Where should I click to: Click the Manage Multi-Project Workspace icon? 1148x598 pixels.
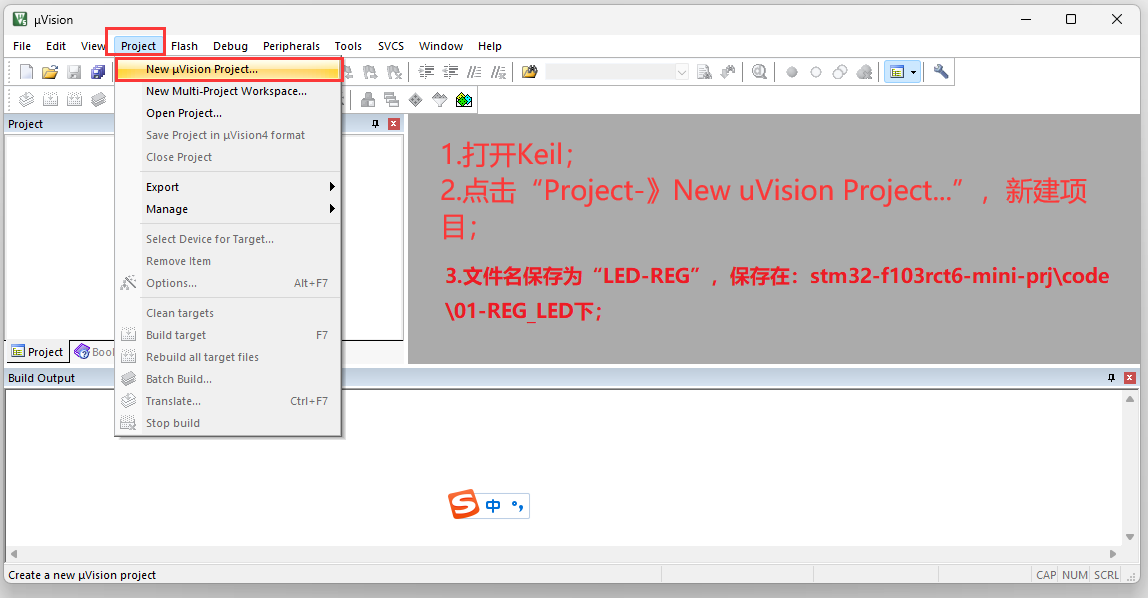click(x=392, y=100)
